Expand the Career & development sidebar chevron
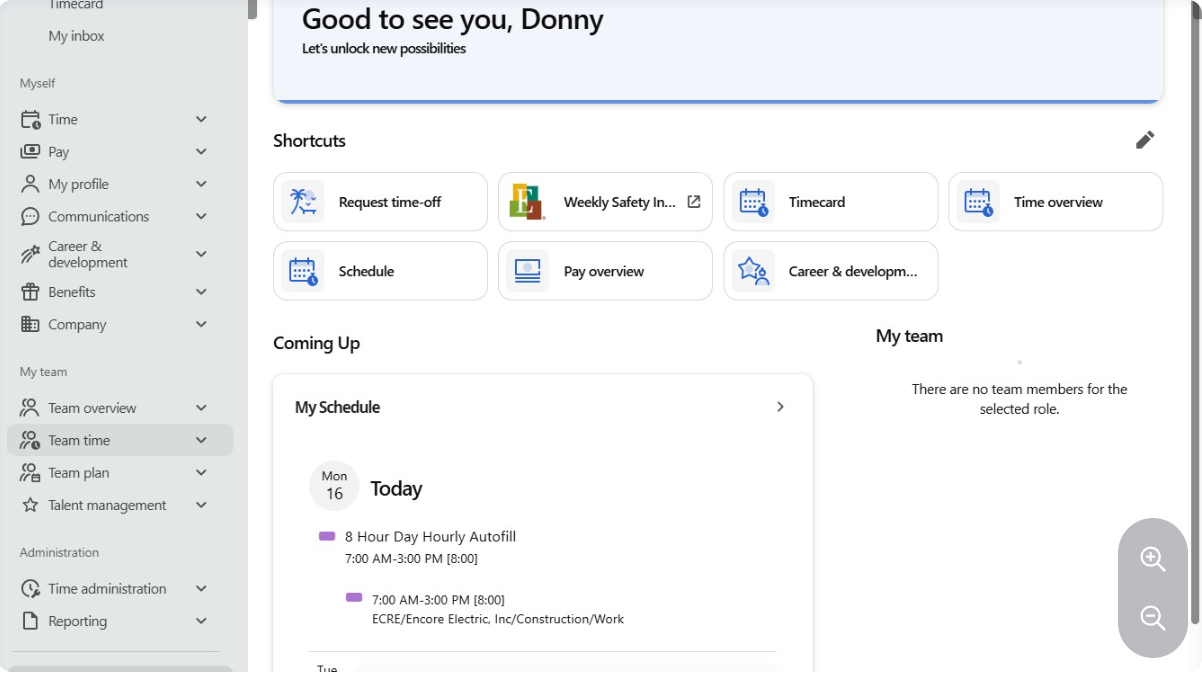This screenshot has width=1202, height=699. 201,254
